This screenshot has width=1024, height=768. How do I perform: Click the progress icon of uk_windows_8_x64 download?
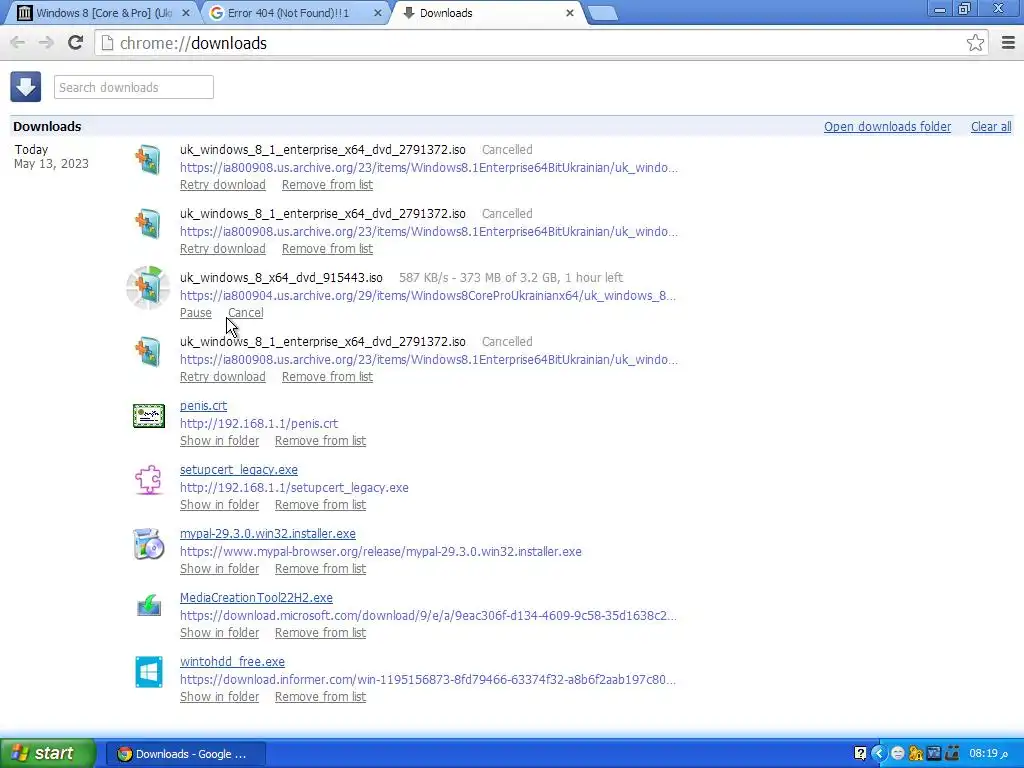click(148, 287)
